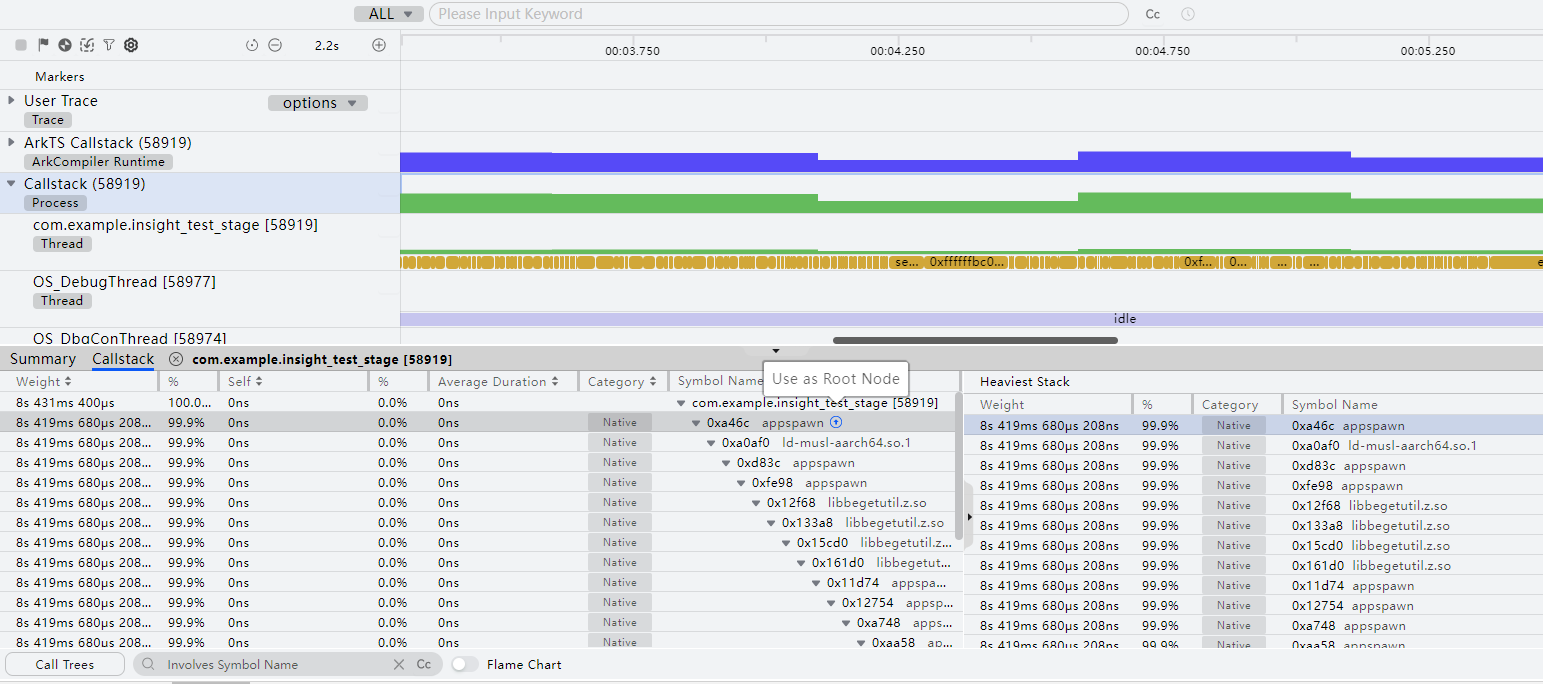Click the 0xffffffbc0... sample block in timeline
The image size is (1543, 684).
coord(965,262)
